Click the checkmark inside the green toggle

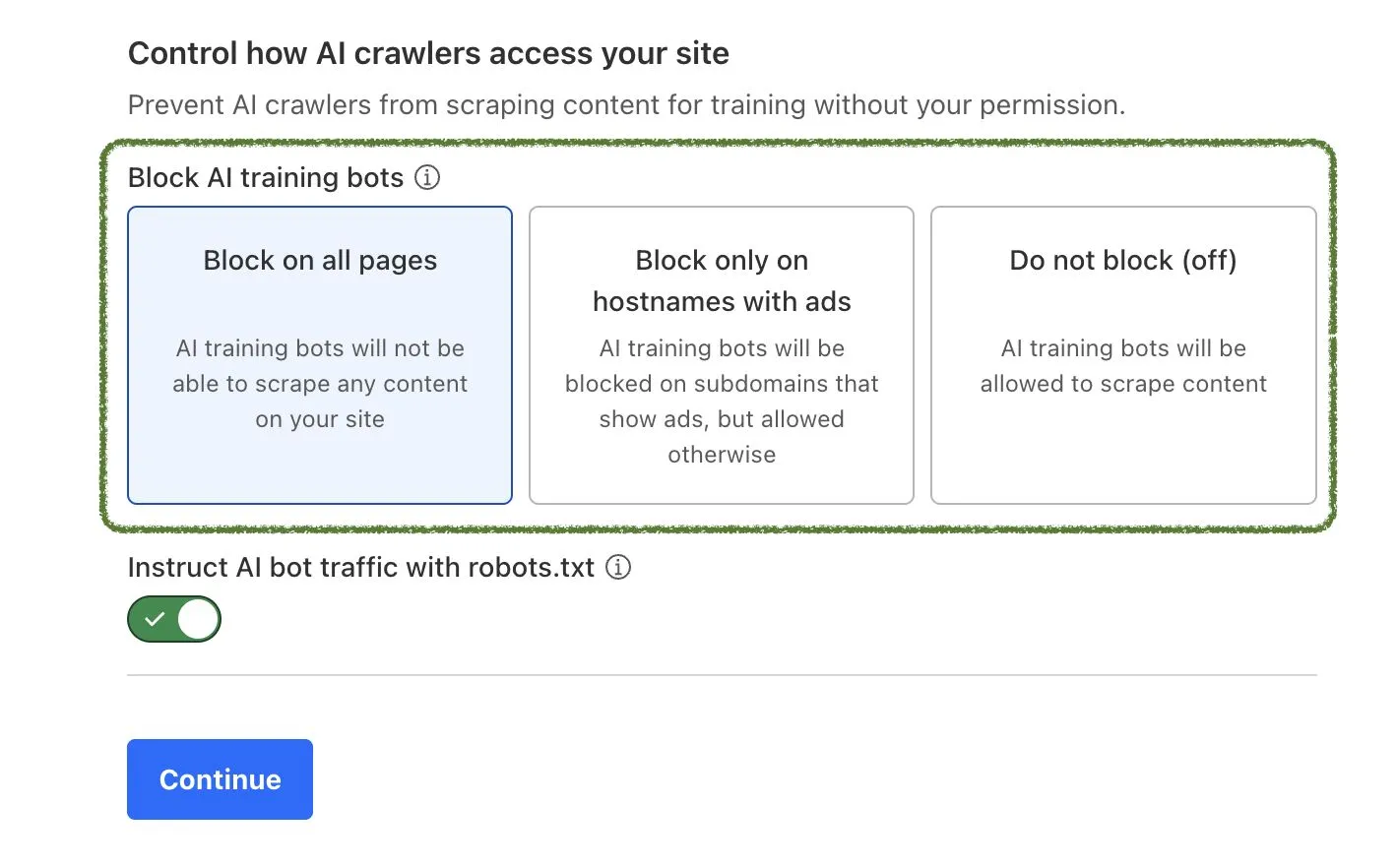pyautogui.click(x=155, y=619)
